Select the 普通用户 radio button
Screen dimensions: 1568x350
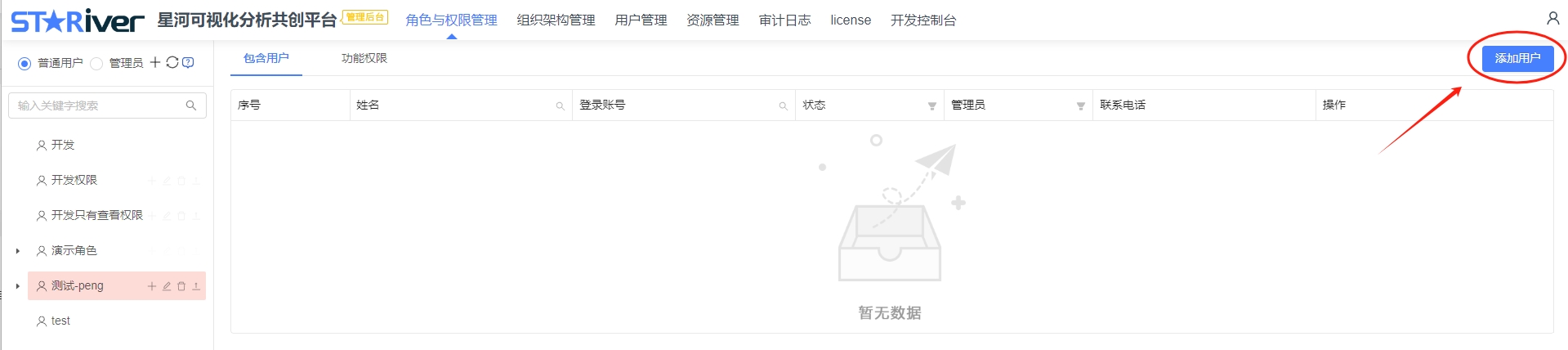25,63
